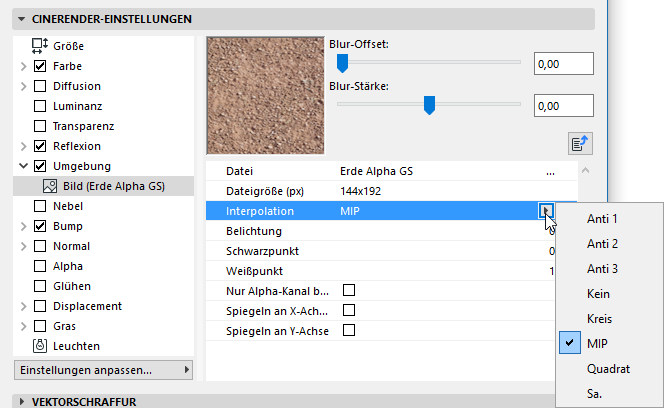This screenshot has width=664, height=408.
Task: Select the Bild (Erde Alpha GS) image icon
Action: click(x=50, y=186)
